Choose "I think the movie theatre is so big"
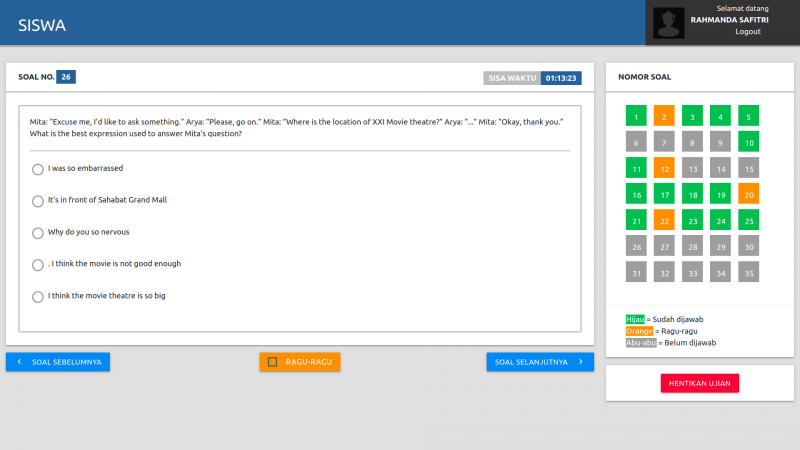800x450 pixels. 38,297
